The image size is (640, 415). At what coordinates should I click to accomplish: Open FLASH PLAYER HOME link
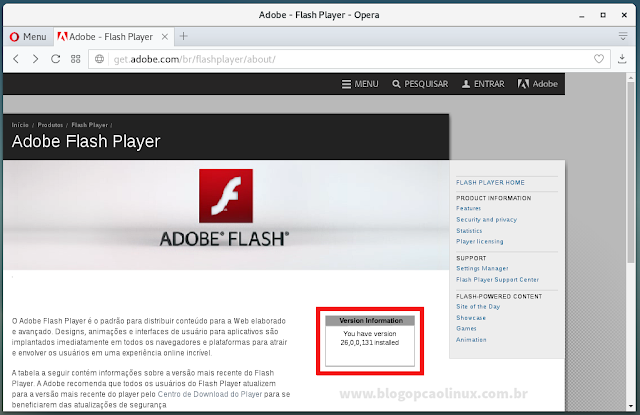(490, 182)
